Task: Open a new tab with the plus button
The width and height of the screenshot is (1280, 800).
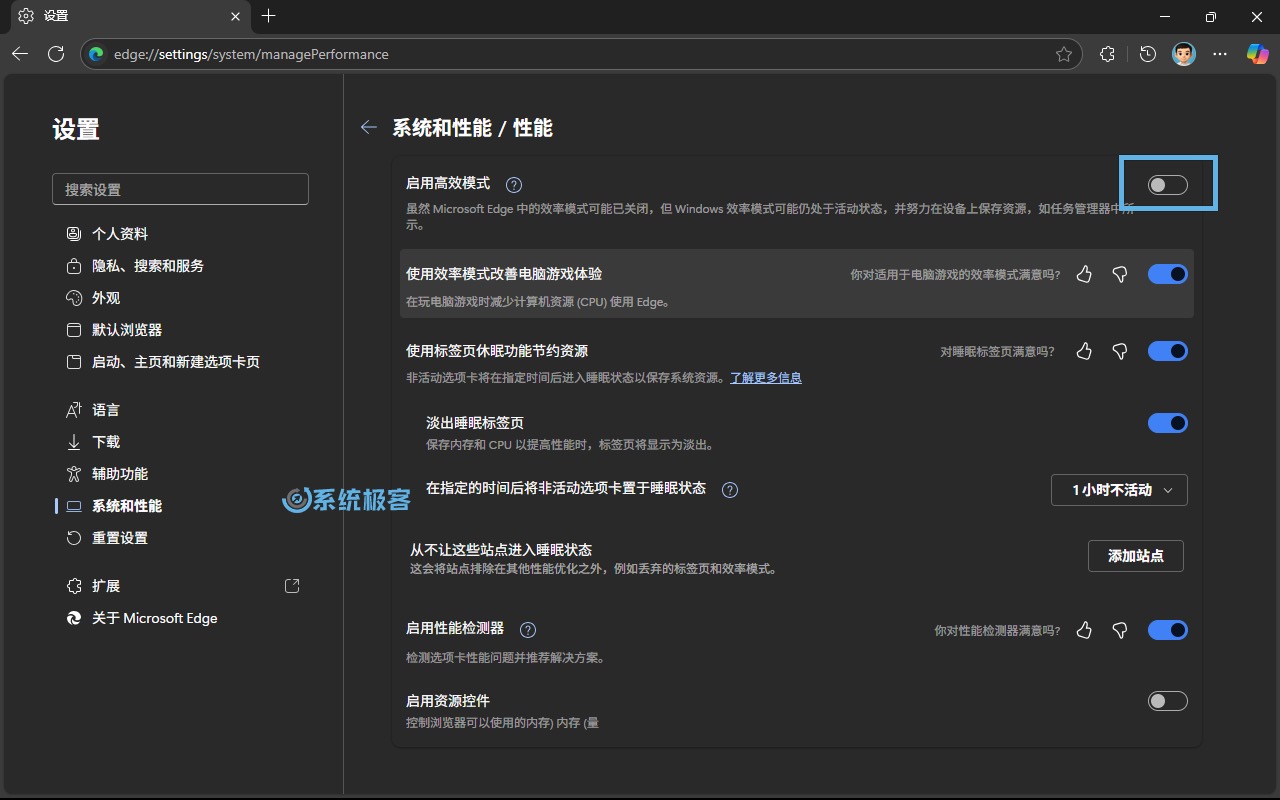Action: click(268, 16)
